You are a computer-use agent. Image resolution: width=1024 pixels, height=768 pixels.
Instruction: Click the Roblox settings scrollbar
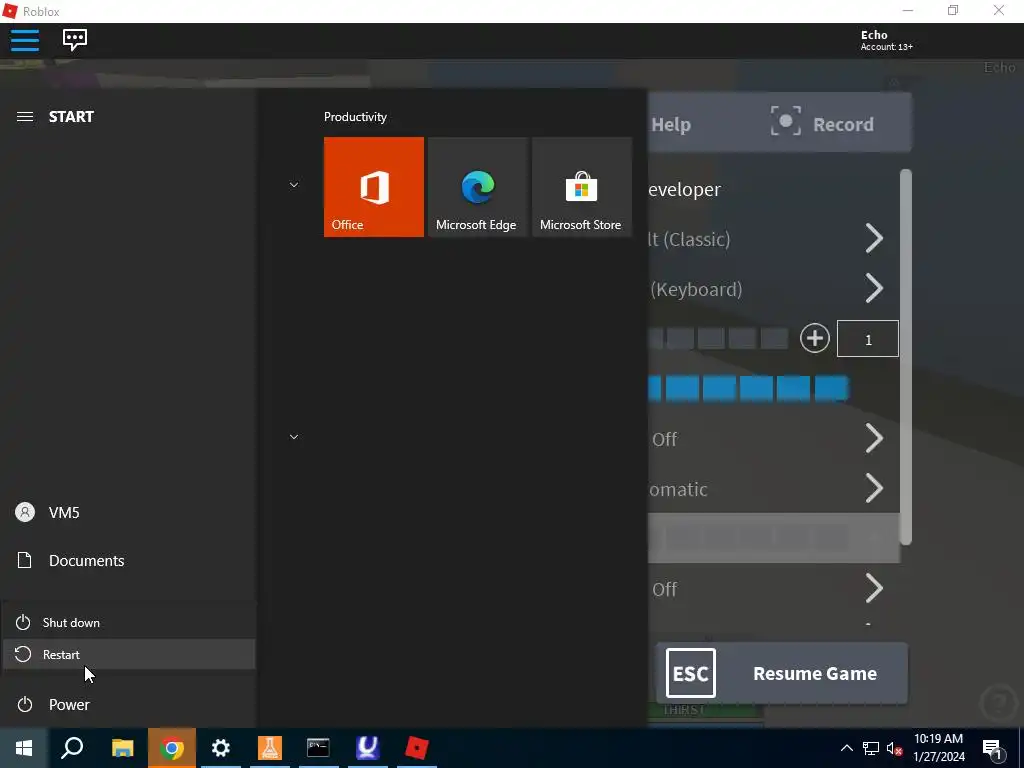pos(906,357)
